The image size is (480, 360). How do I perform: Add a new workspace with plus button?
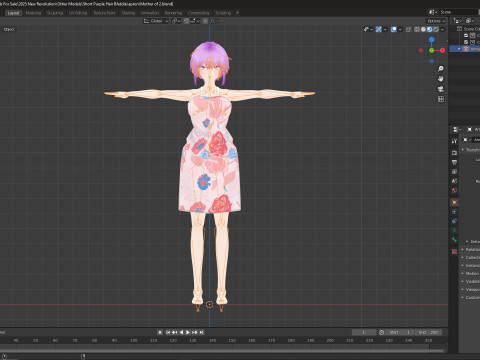tap(238, 13)
